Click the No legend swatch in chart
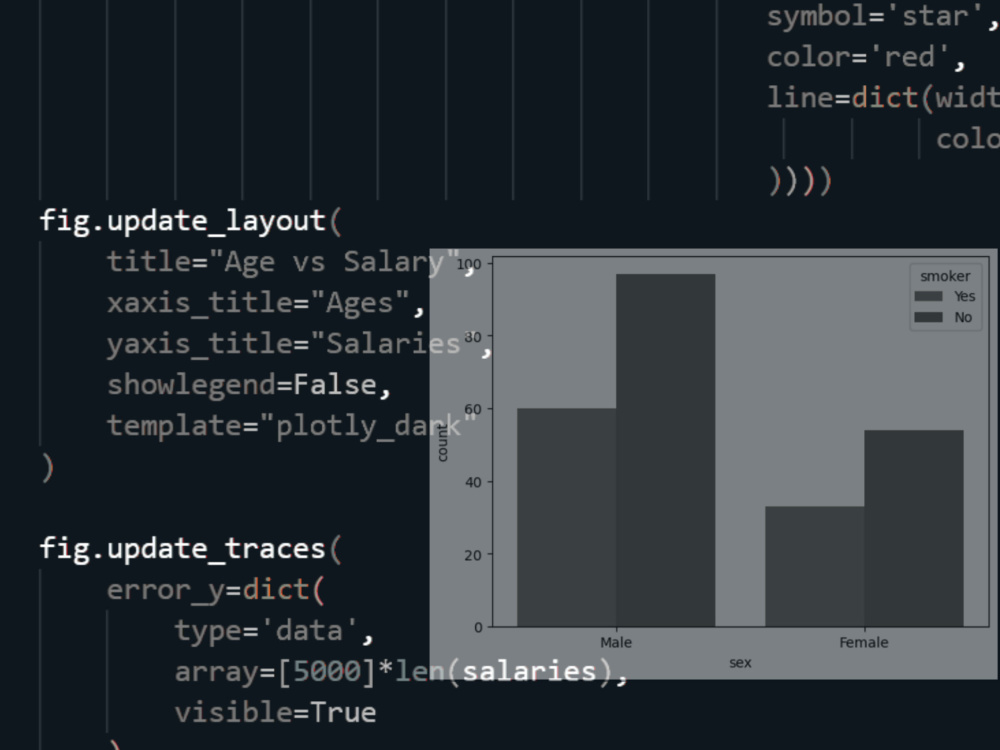1000x750 pixels. coord(928,317)
